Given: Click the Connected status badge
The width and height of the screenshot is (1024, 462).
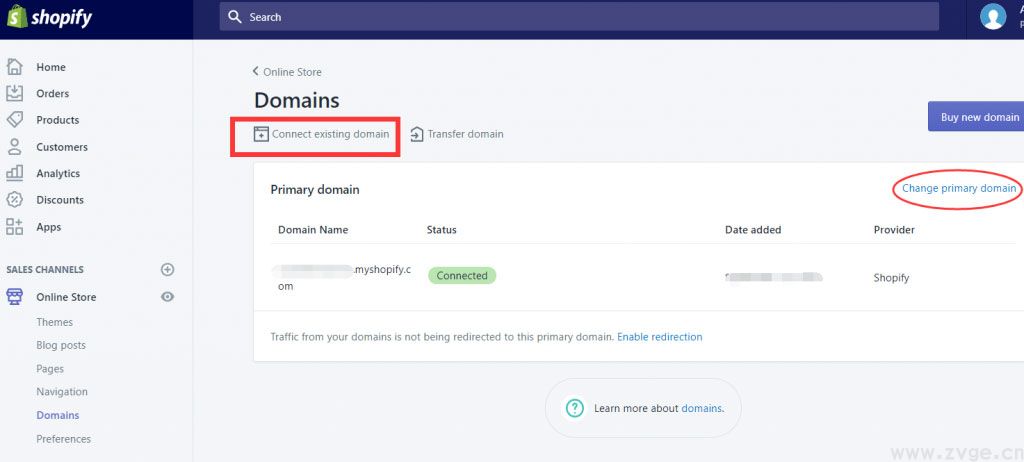Looking at the screenshot, I should (462, 276).
